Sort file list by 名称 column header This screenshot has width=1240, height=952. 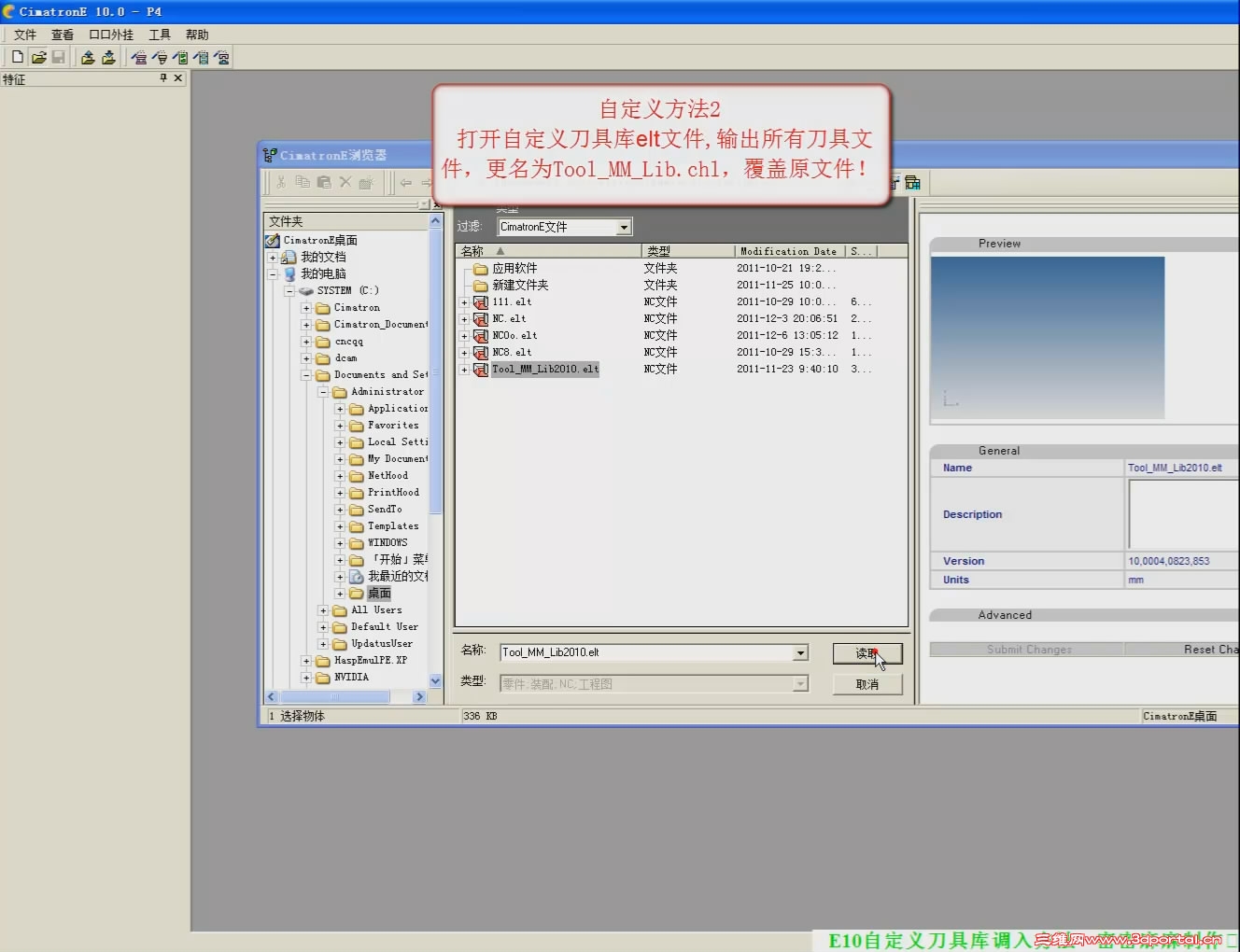[x=549, y=251]
